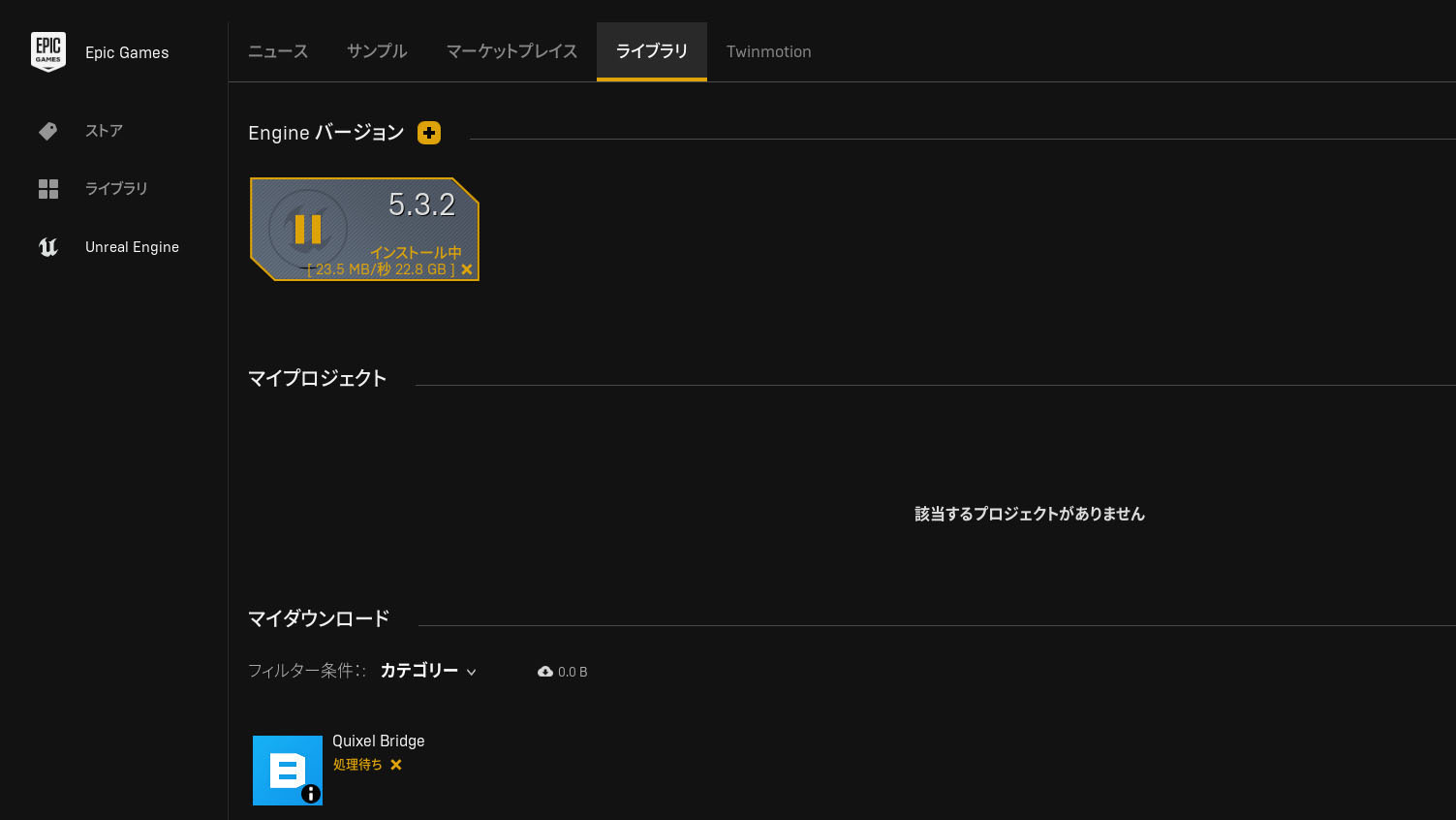Add a new Engine version with plus icon
The width and height of the screenshot is (1456, 820).
pos(429,133)
